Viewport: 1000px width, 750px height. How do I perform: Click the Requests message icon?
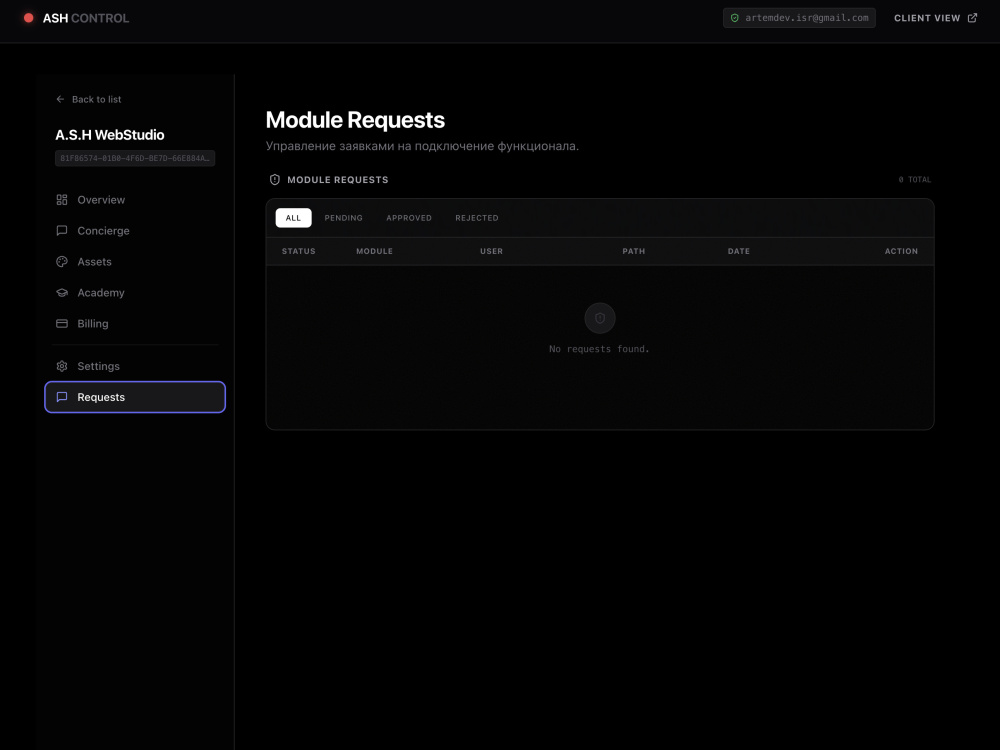(x=62, y=397)
